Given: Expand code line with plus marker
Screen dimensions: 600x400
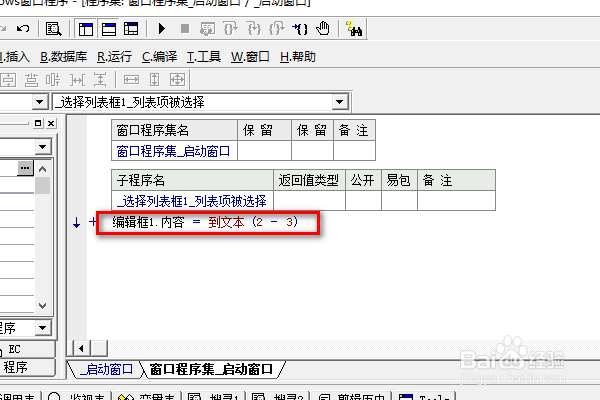Looking at the screenshot, I should (x=92, y=222).
